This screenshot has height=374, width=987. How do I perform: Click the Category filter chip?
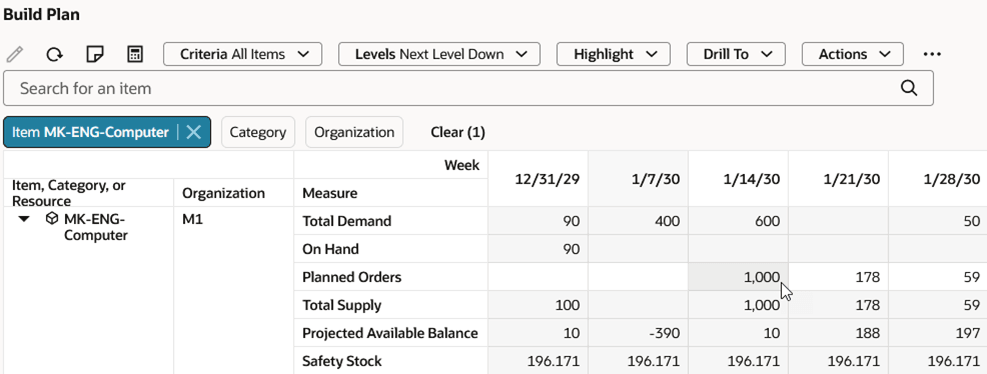257,132
